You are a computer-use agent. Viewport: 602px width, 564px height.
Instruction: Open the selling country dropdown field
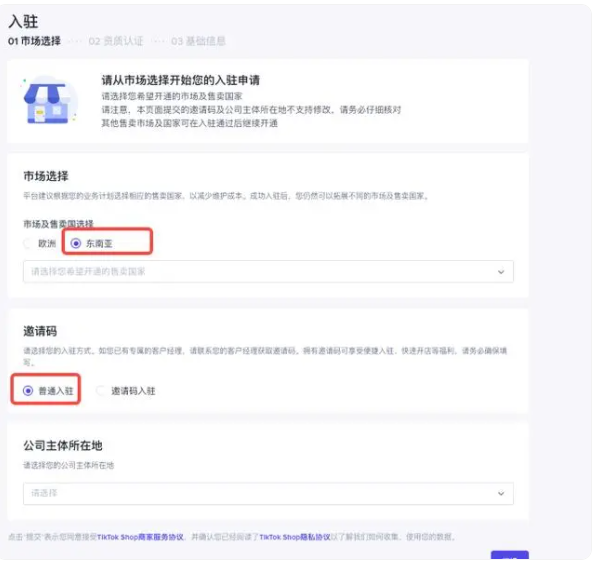[x=268, y=272]
